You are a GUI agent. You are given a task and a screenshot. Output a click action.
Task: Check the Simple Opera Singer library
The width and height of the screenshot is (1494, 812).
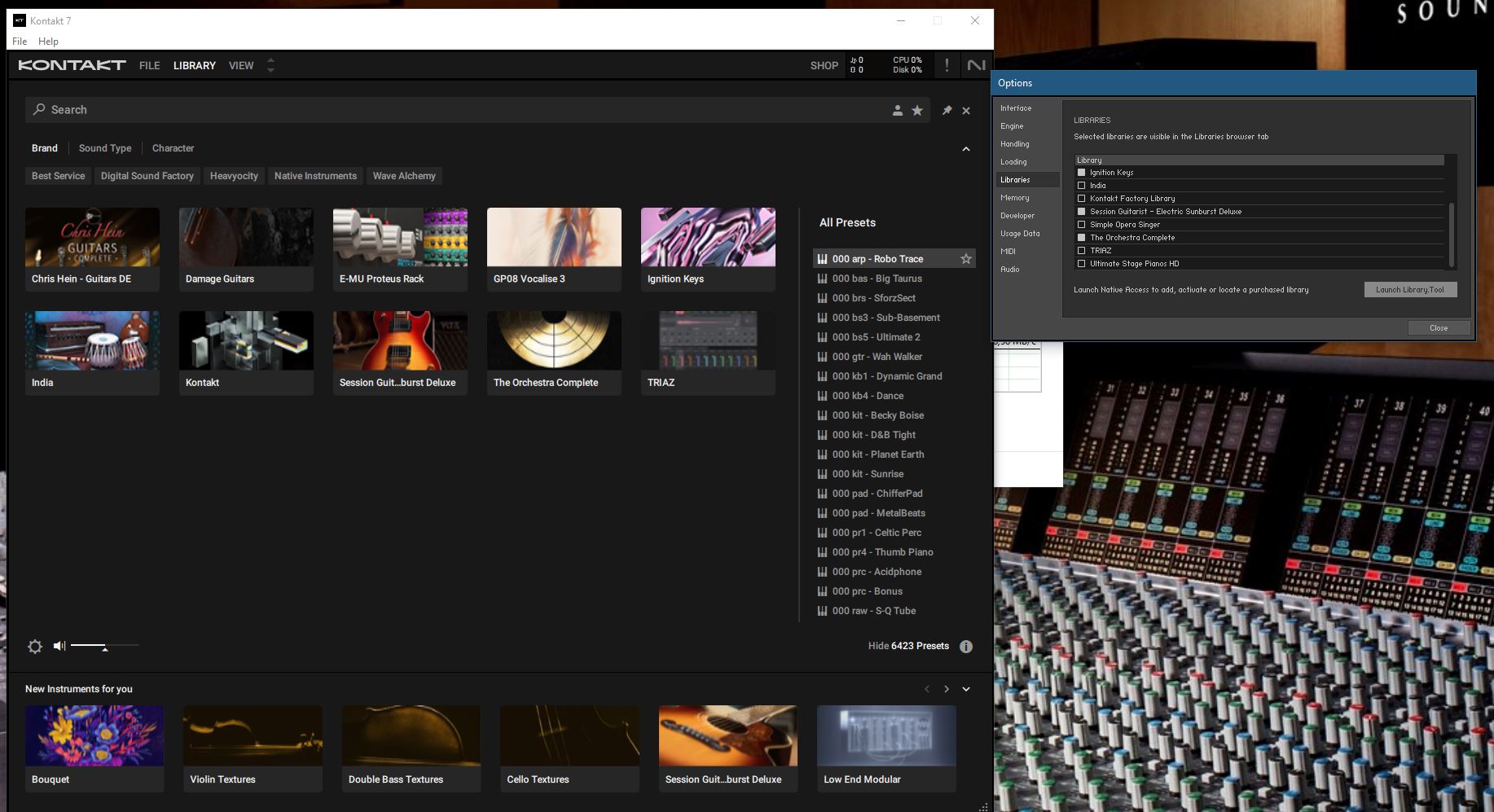click(1082, 225)
